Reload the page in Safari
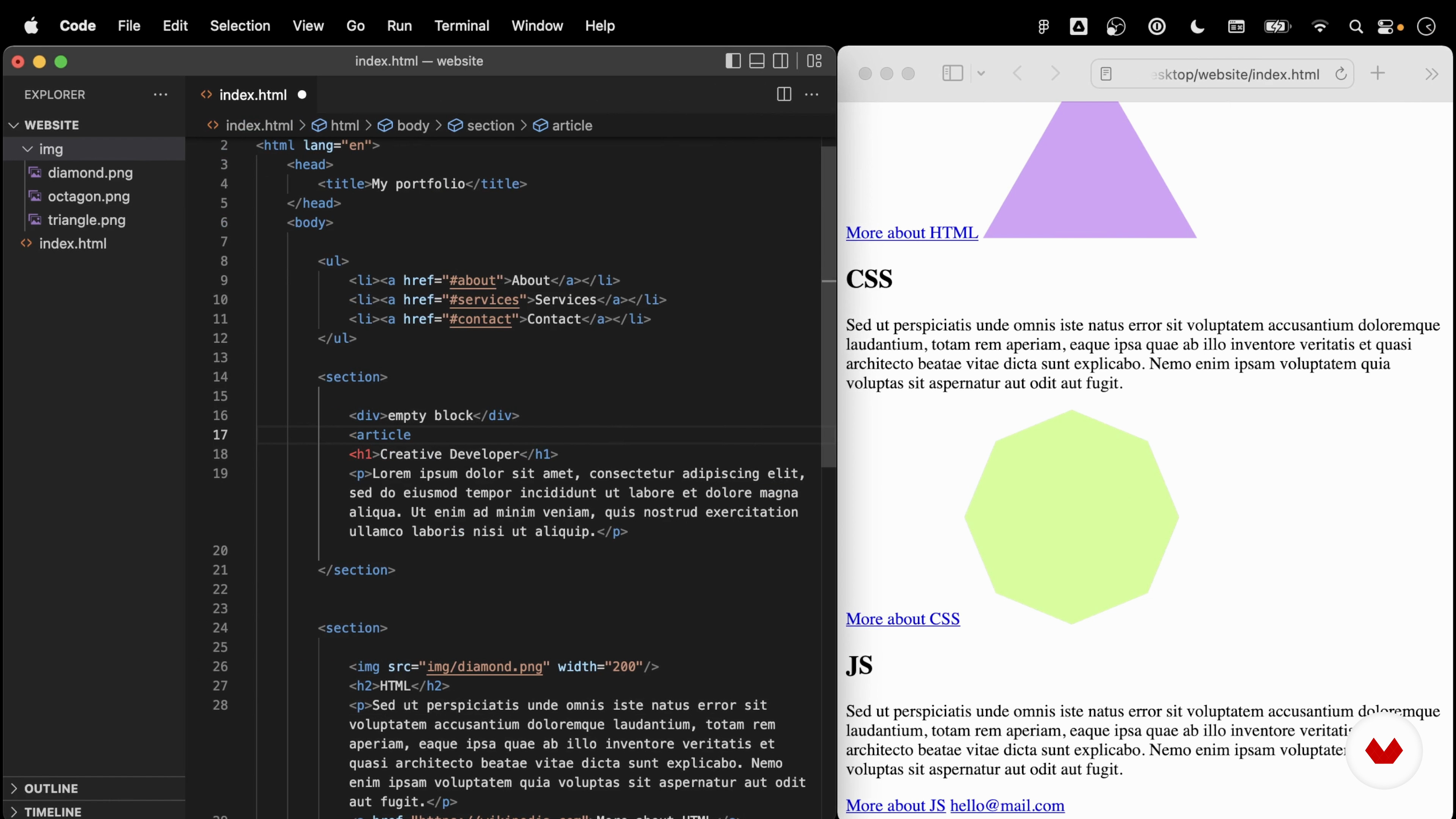This screenshot has height=819, width=1456. tap(1341, 74)
